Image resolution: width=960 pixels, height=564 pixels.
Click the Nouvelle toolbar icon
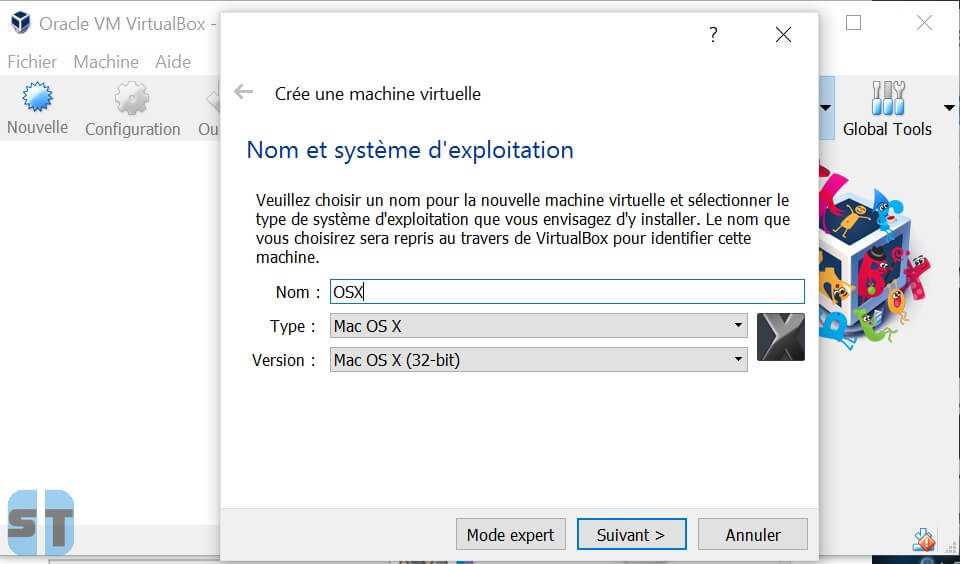37,97
